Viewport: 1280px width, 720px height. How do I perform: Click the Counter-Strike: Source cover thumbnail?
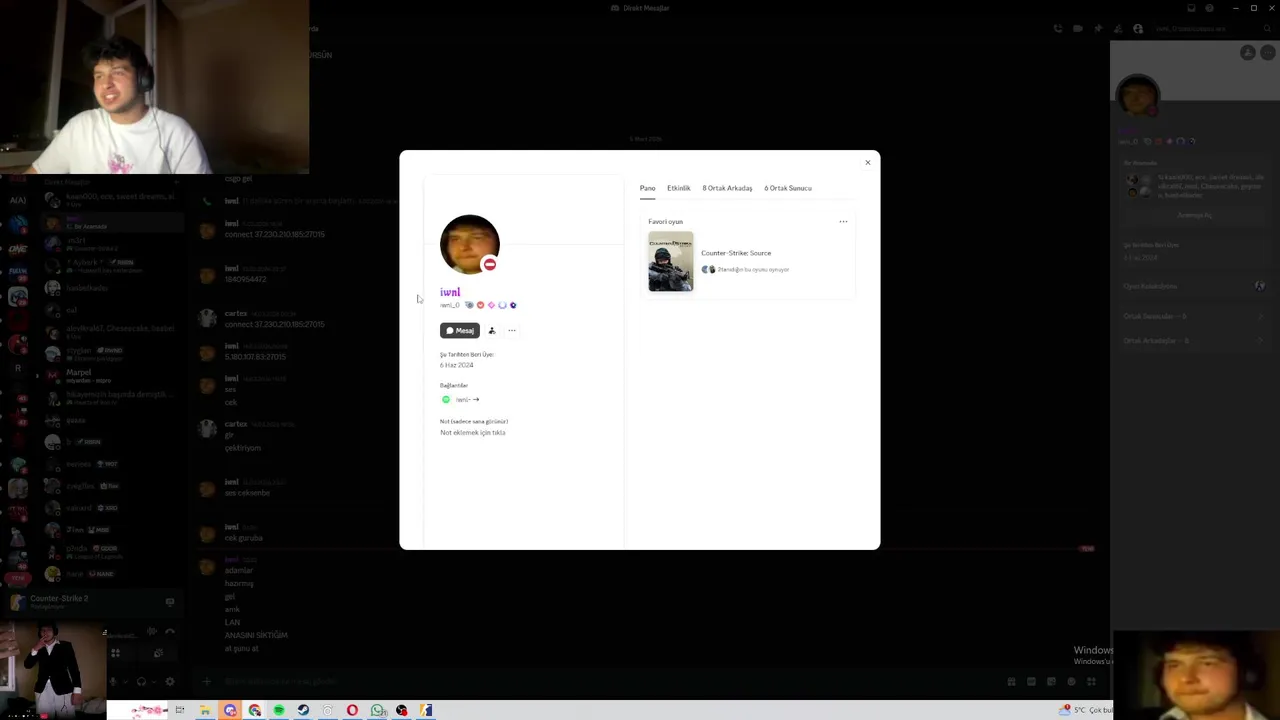point(670,262)
